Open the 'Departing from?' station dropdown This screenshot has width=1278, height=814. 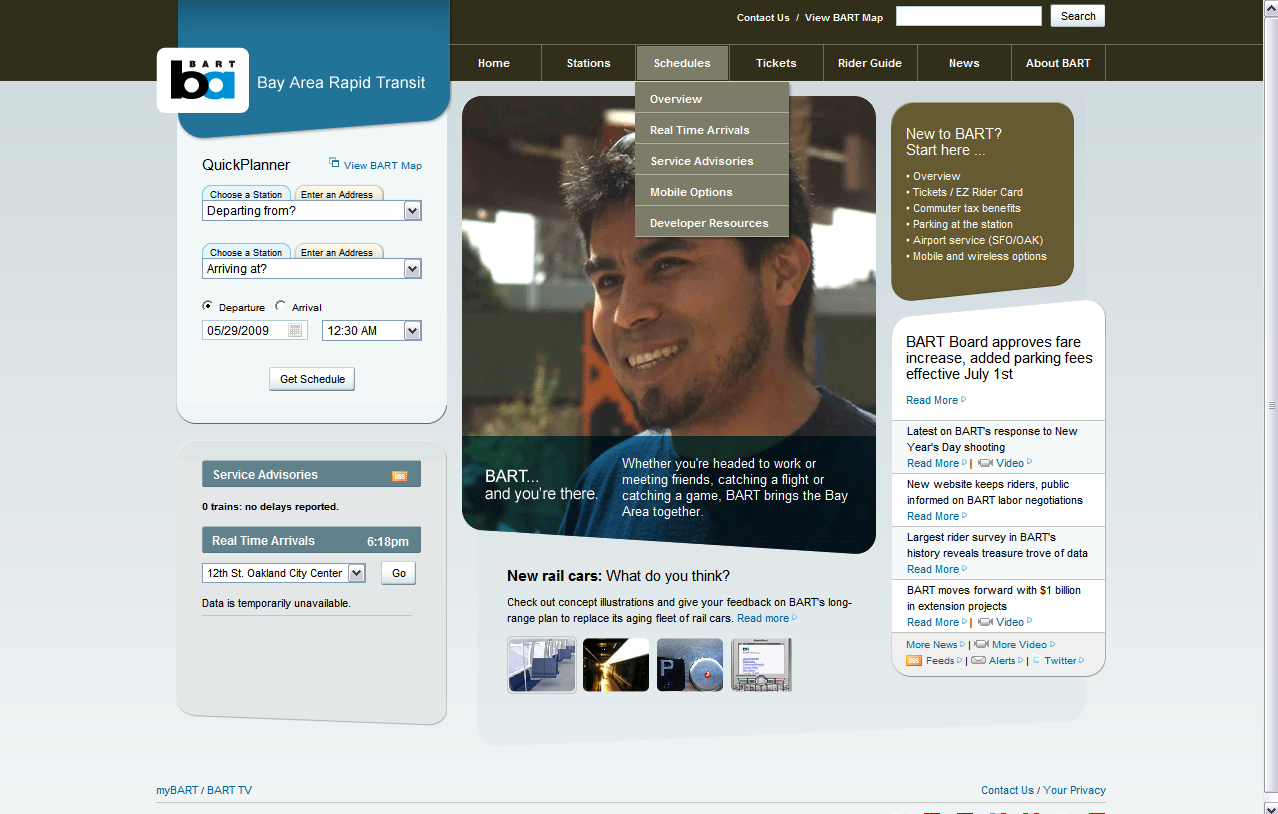[x=412, y=211]
